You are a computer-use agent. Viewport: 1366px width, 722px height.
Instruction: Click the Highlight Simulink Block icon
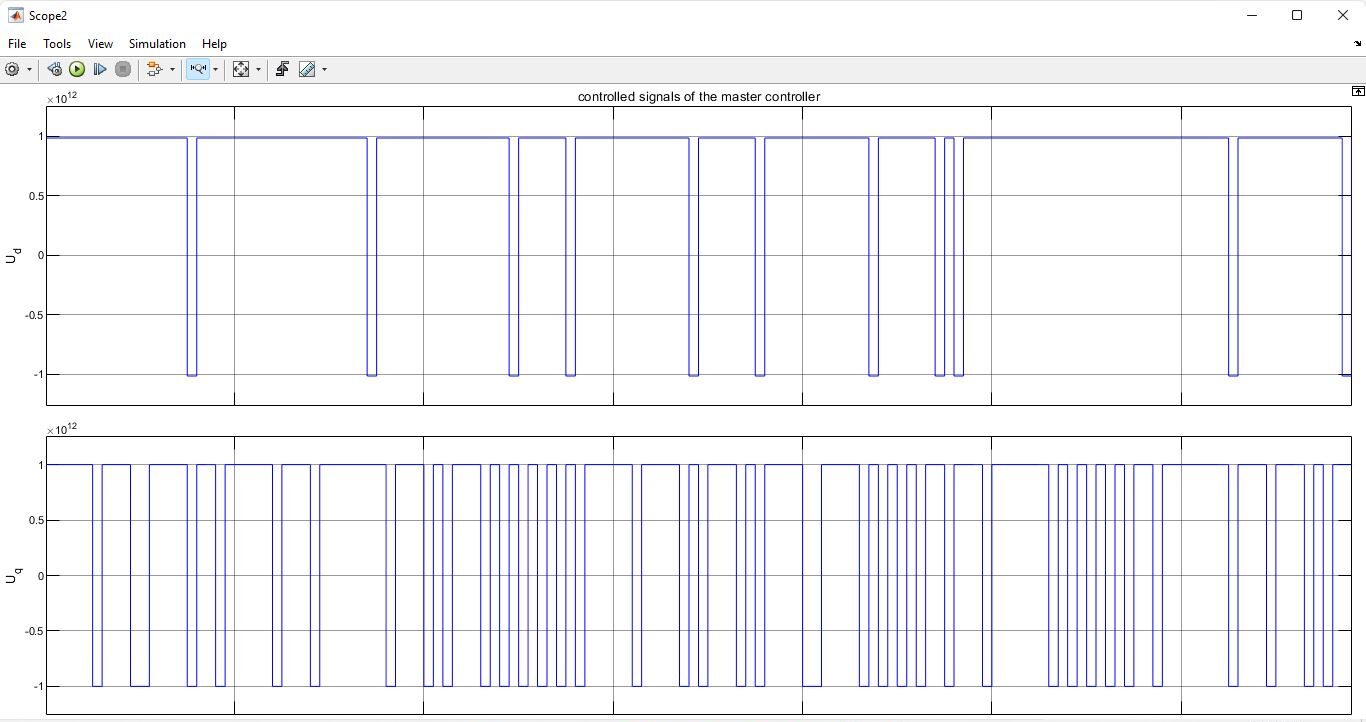coord(153,69)
